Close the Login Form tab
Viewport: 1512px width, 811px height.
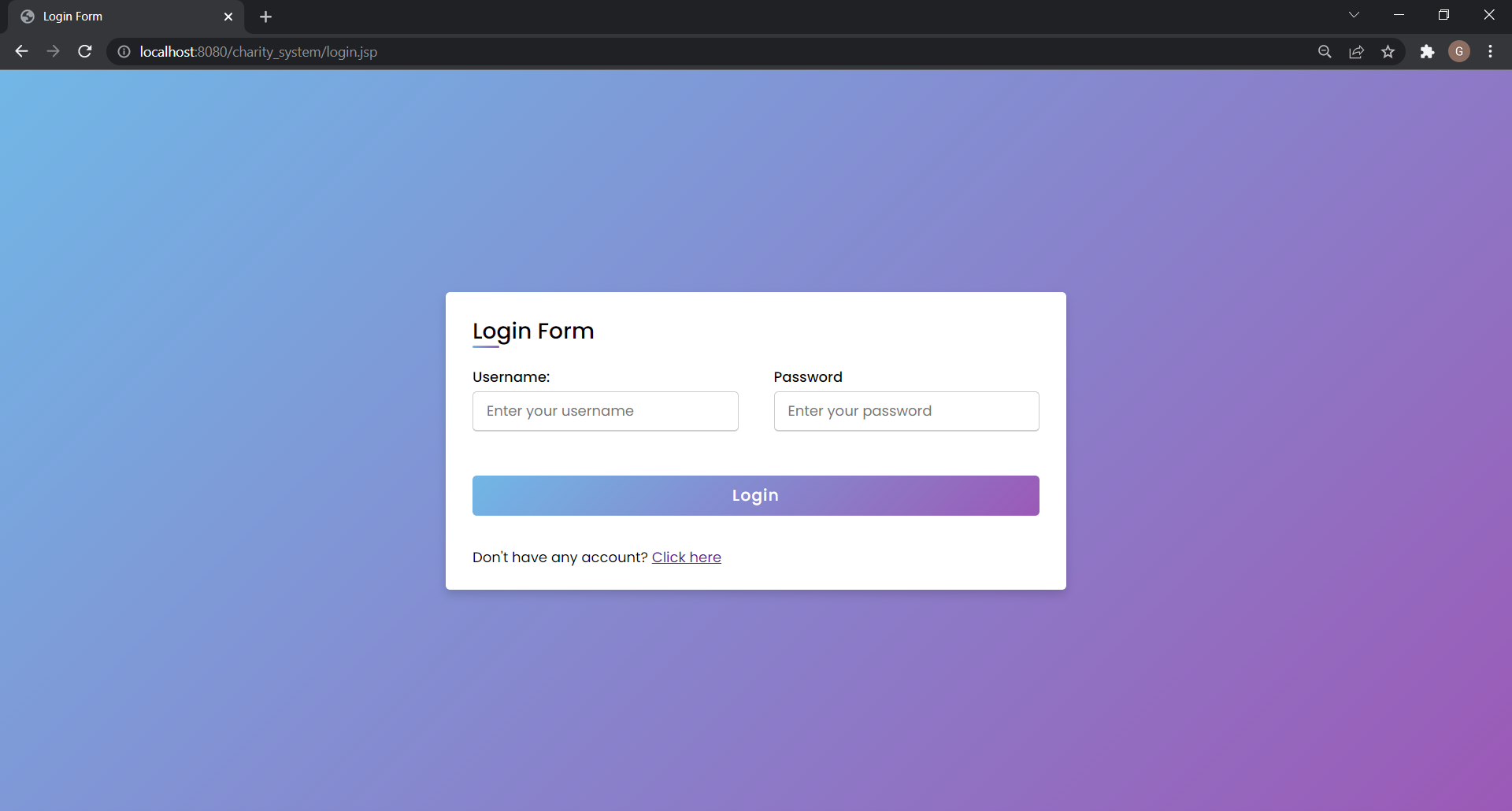[228, 16]
